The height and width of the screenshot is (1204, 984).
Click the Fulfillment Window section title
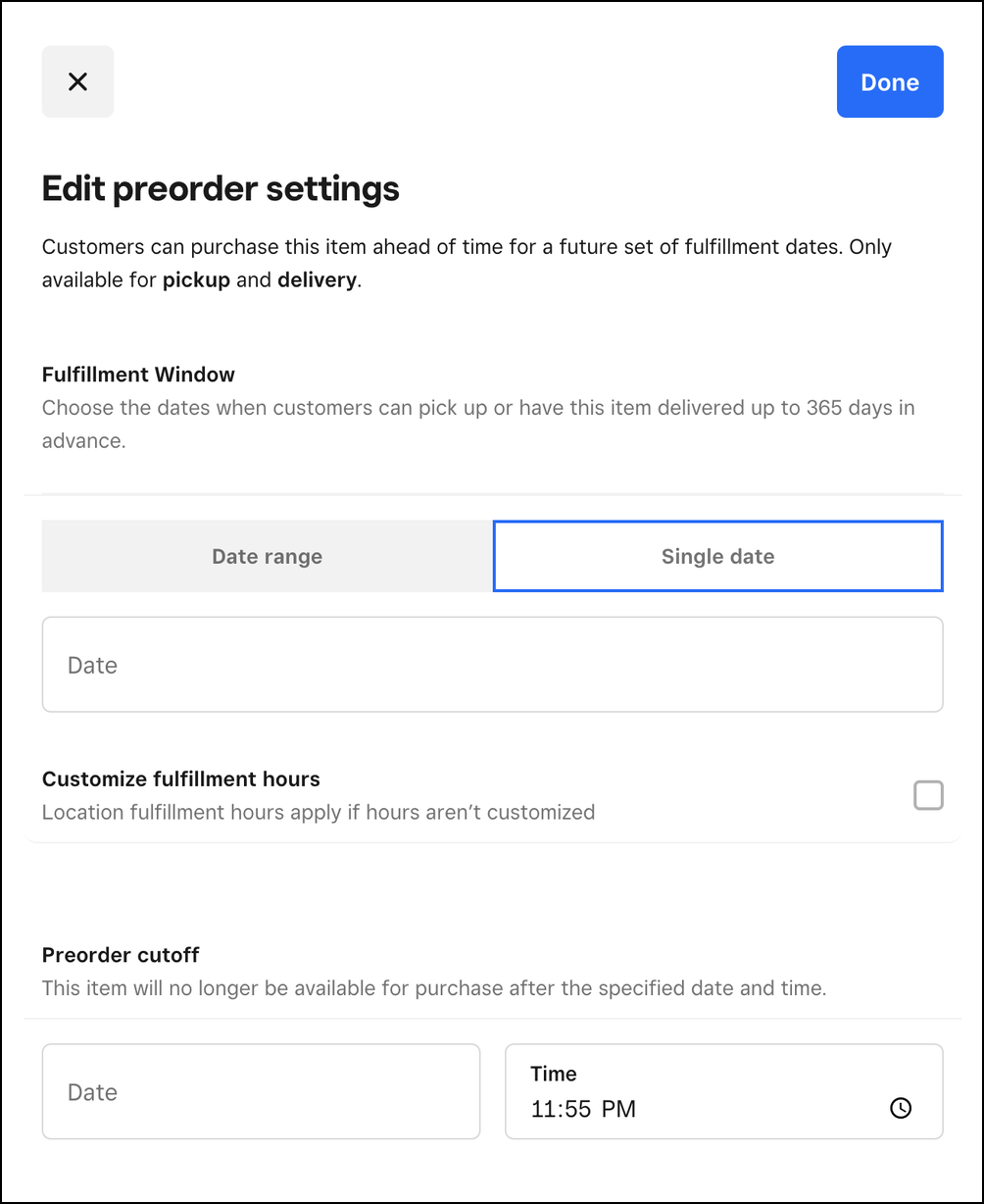click(x=138, y=375)
